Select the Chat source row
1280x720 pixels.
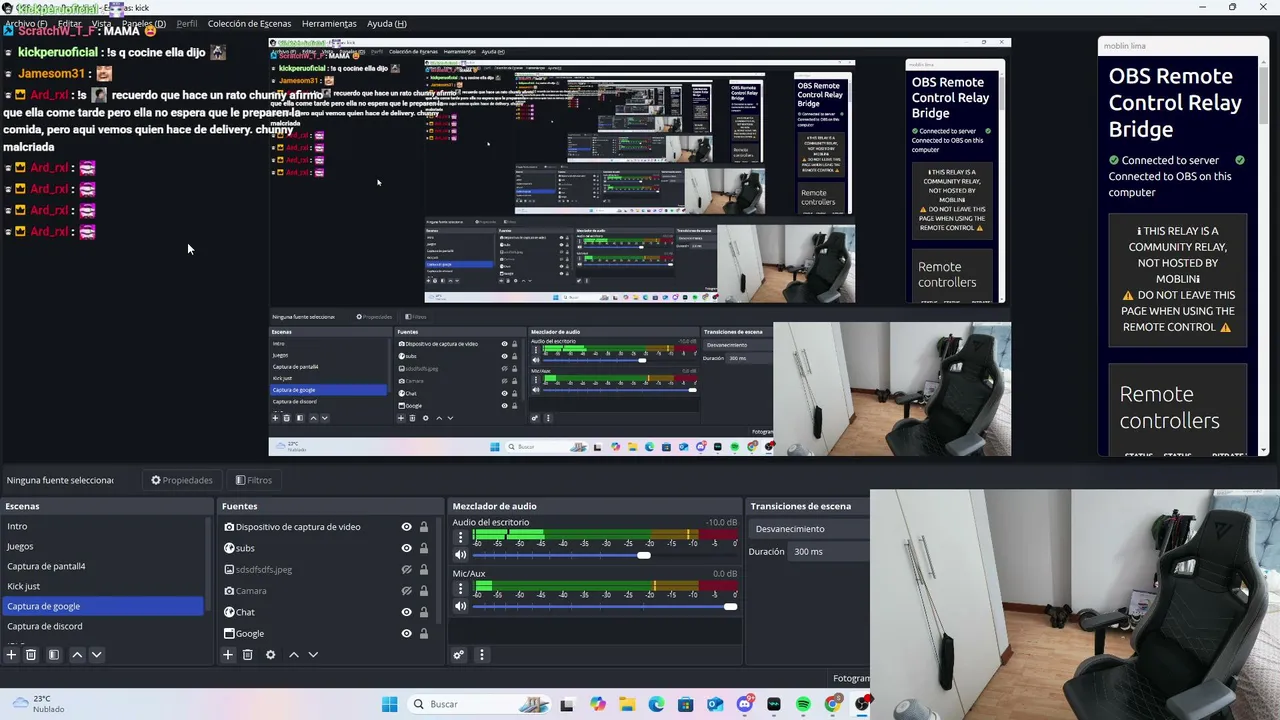[x=329, y=612]
